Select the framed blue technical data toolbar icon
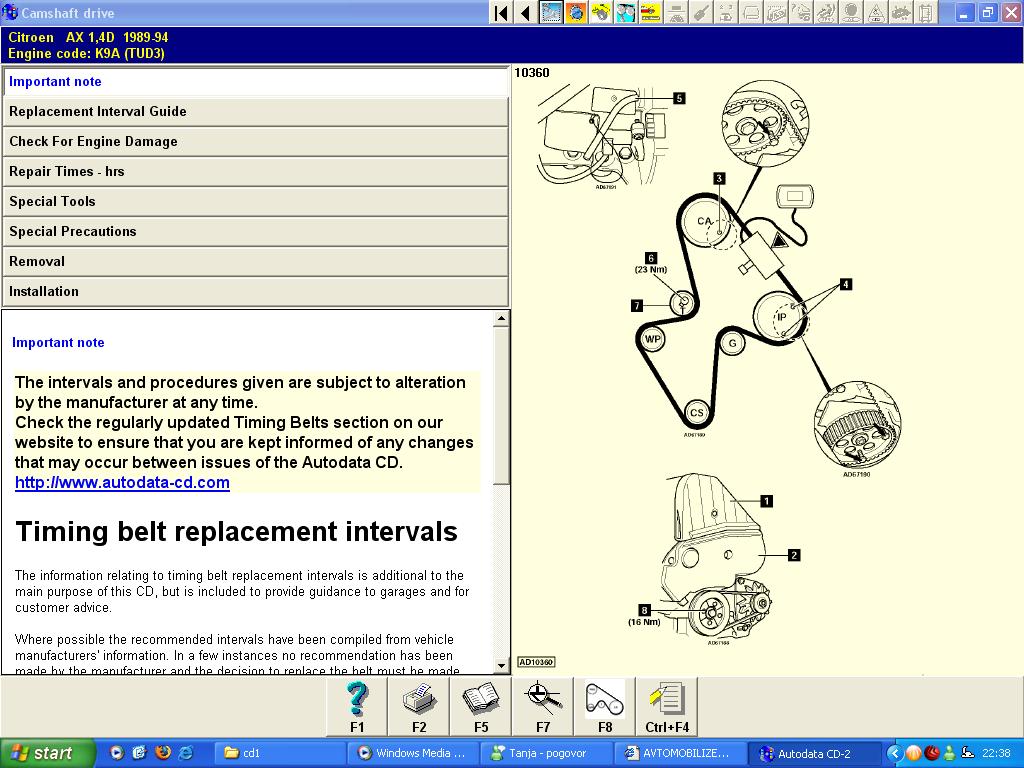 [551, 12]
